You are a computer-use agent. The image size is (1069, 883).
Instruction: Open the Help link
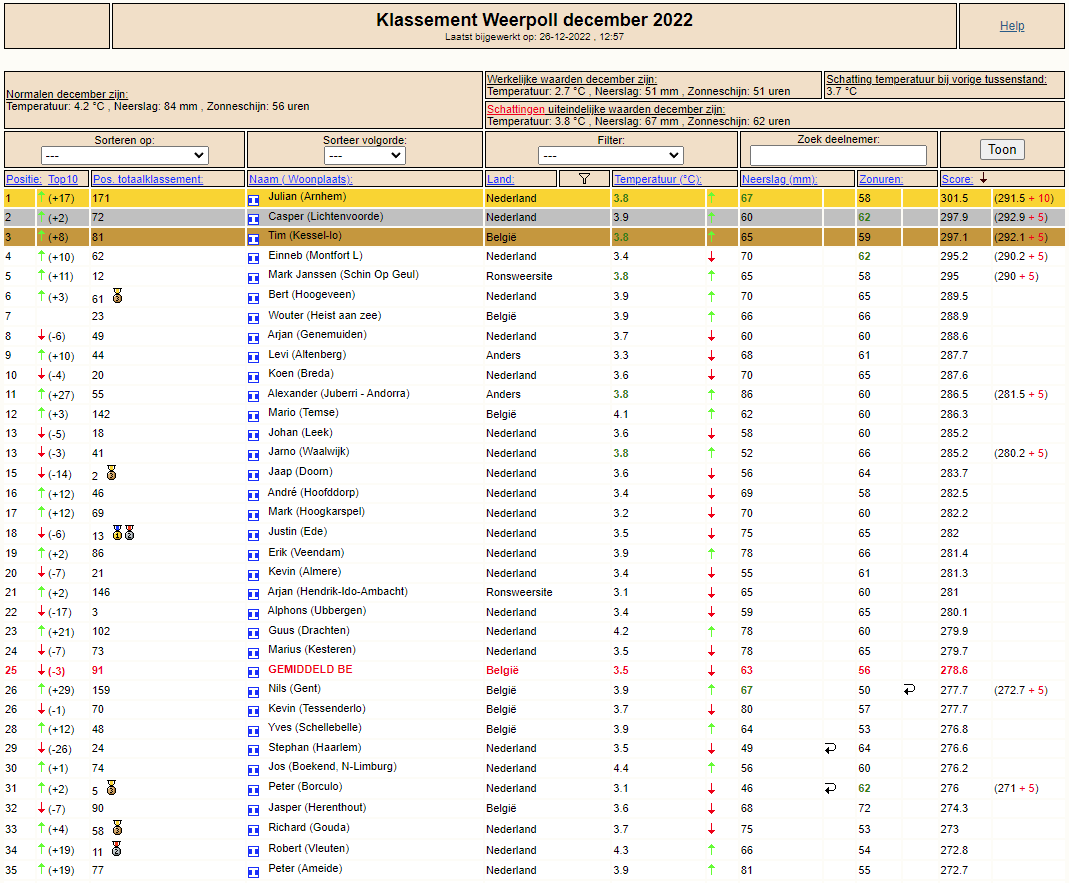click(1012, 26)
